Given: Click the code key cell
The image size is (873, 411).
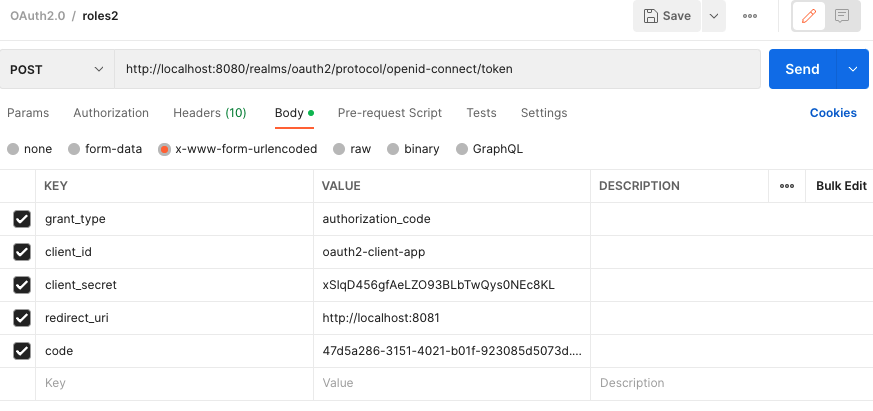Looking at the screenshot, I should point(174,351).
